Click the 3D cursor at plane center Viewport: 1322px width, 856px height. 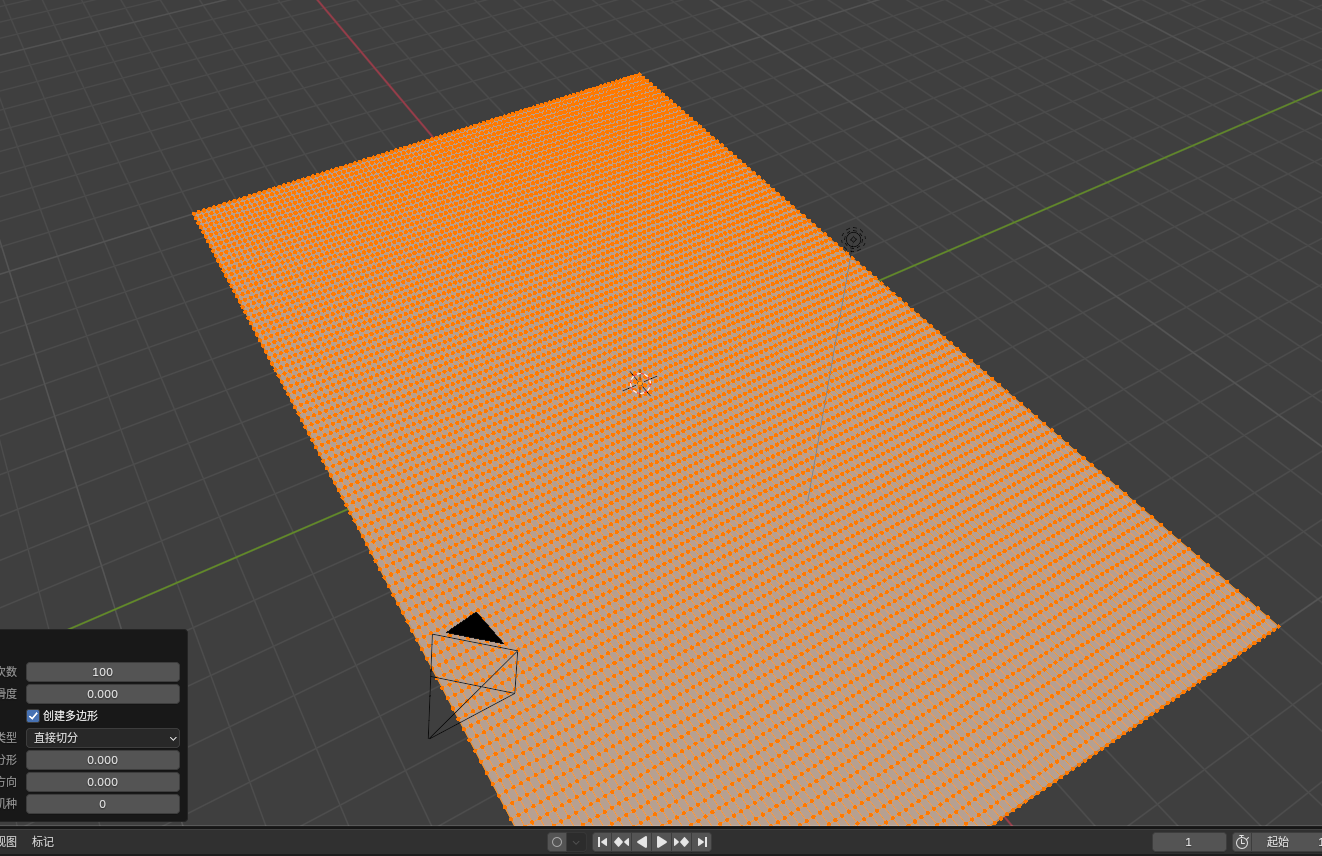(x=640, y=383)
